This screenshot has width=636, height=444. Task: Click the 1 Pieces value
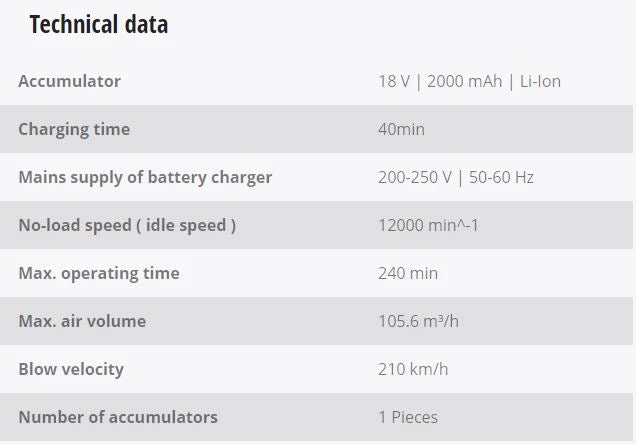coord(408,417)
